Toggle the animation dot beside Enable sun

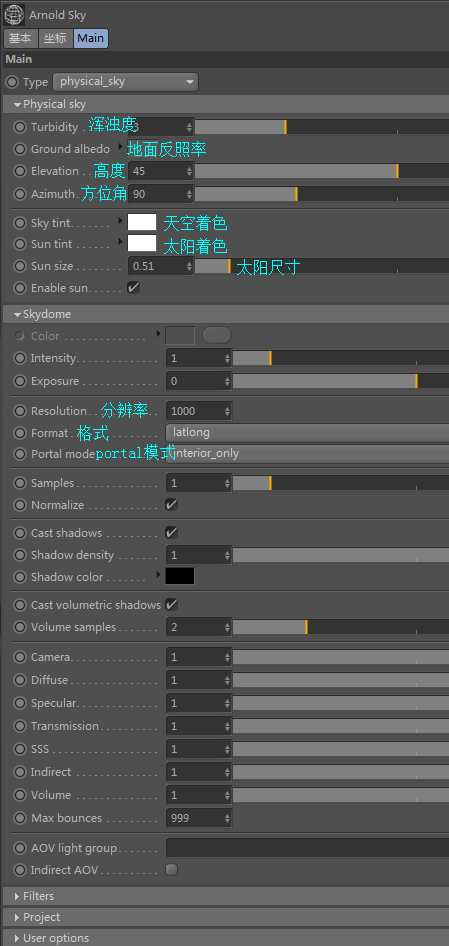(21, 288)
